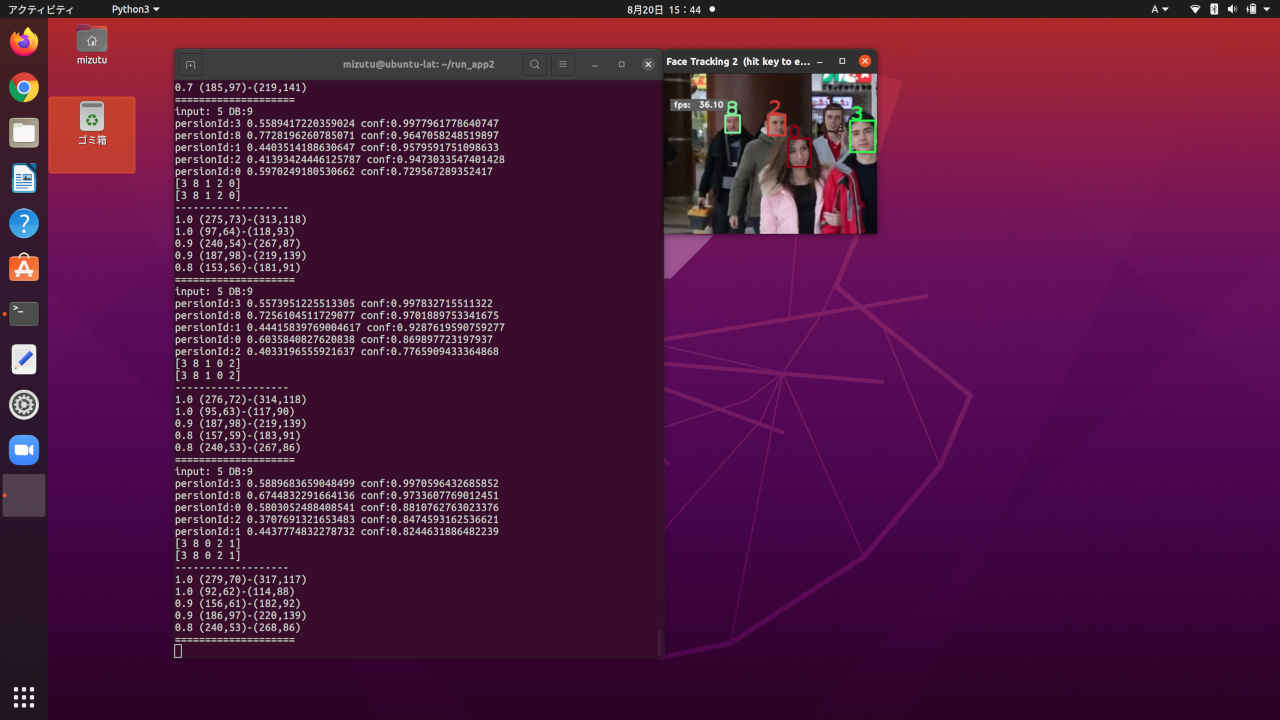The image size is (1280, 720).
Task: Open the Help icon in dock
Action: click(24, 223)
